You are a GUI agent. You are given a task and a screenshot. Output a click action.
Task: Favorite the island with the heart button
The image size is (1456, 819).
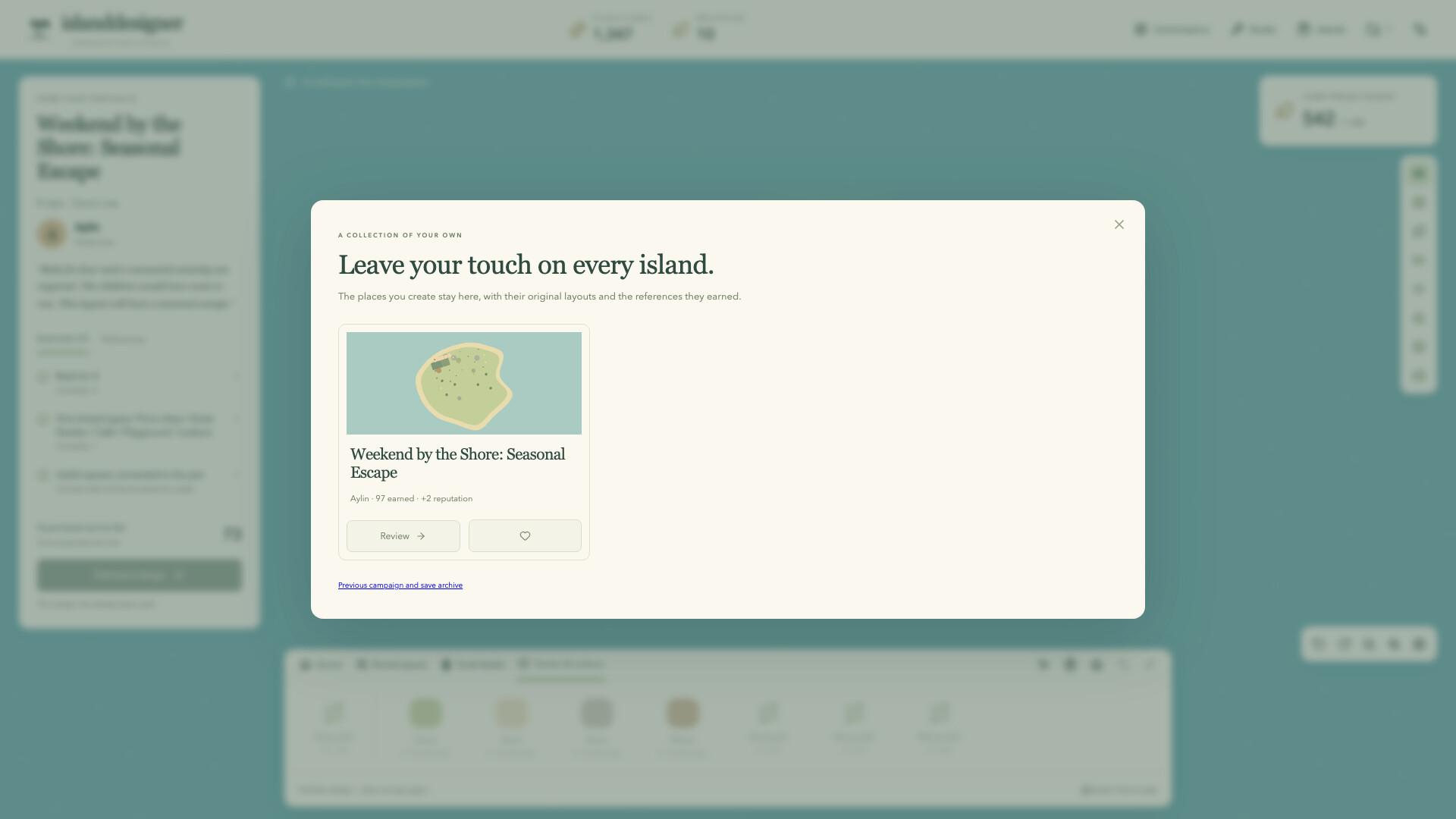click(x=525, y=536)
